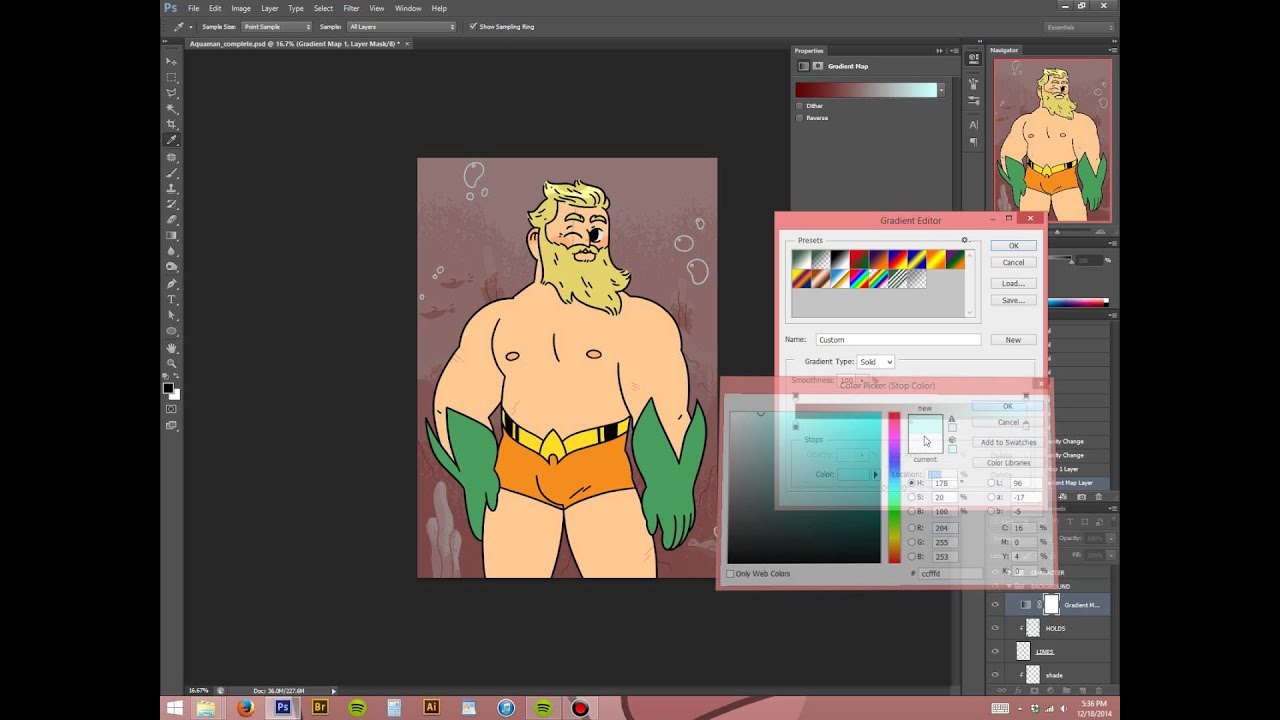Open Adobe Illustrator from the taskbar
Image resolution: width=1280 pixels, height=720 pixels.
pos(432,707)
